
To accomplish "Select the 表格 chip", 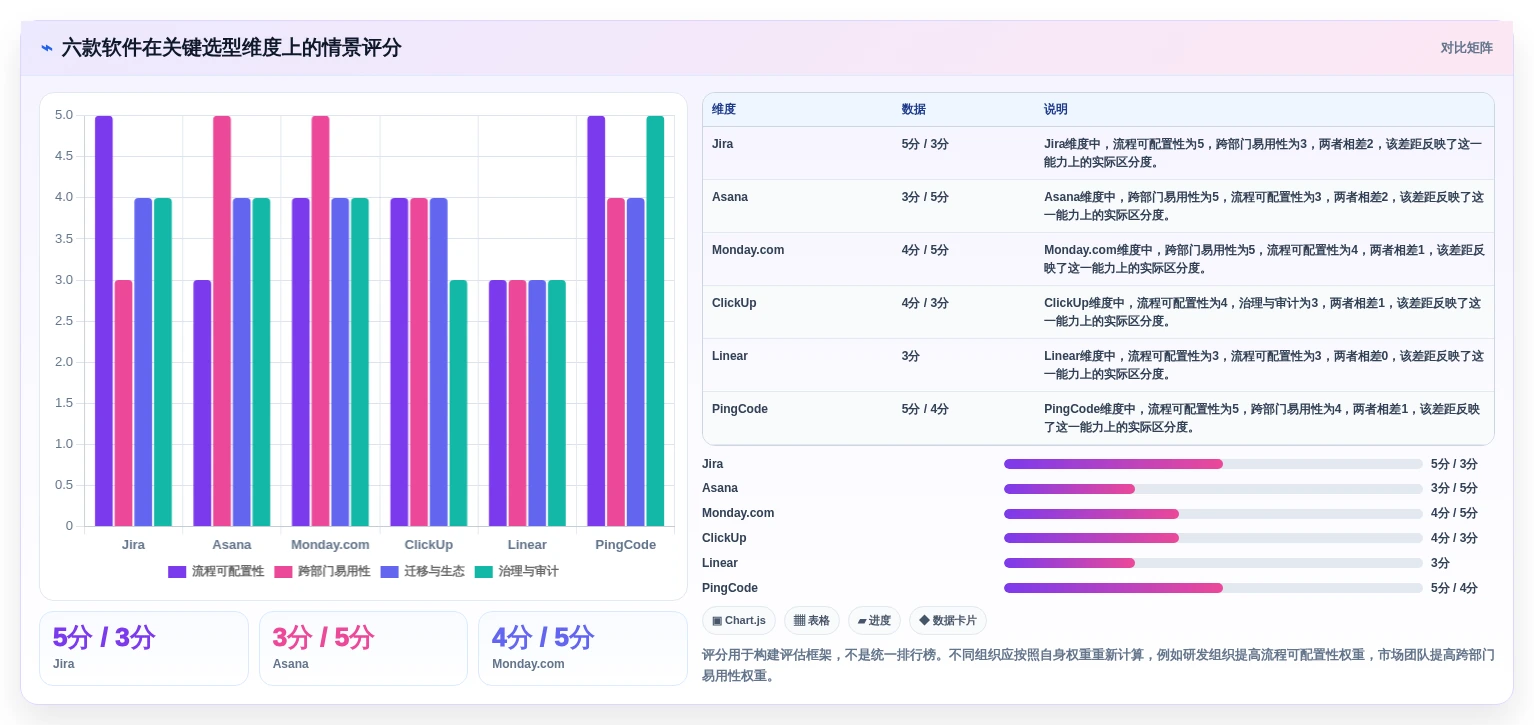I will tap(812, 621).
